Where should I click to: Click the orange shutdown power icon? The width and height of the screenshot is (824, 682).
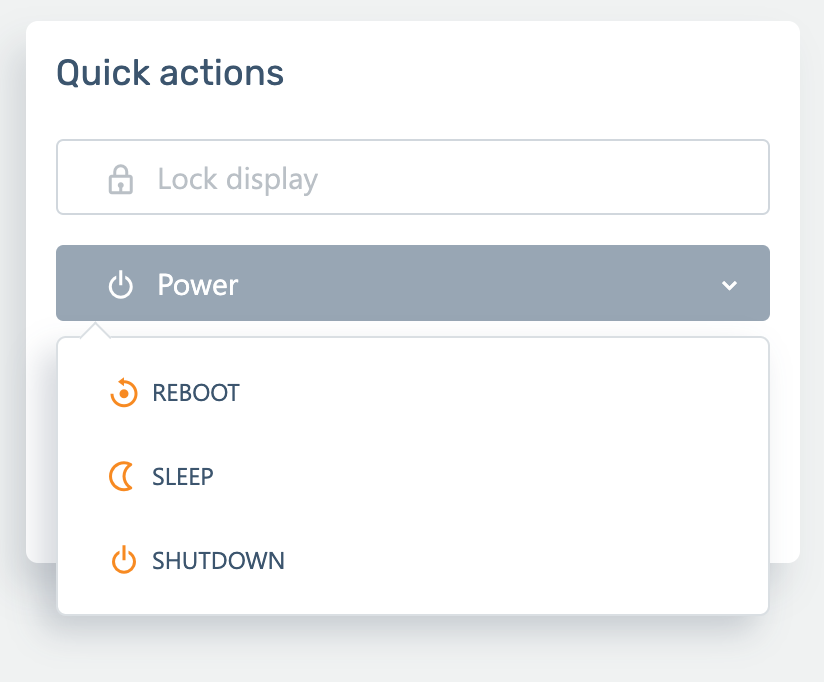122,560
